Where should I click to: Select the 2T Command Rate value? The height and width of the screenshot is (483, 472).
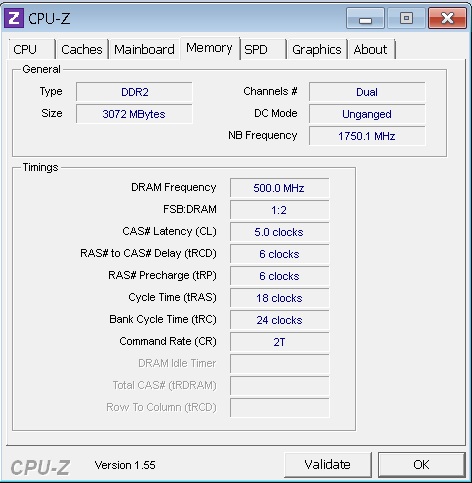[279, 342]
